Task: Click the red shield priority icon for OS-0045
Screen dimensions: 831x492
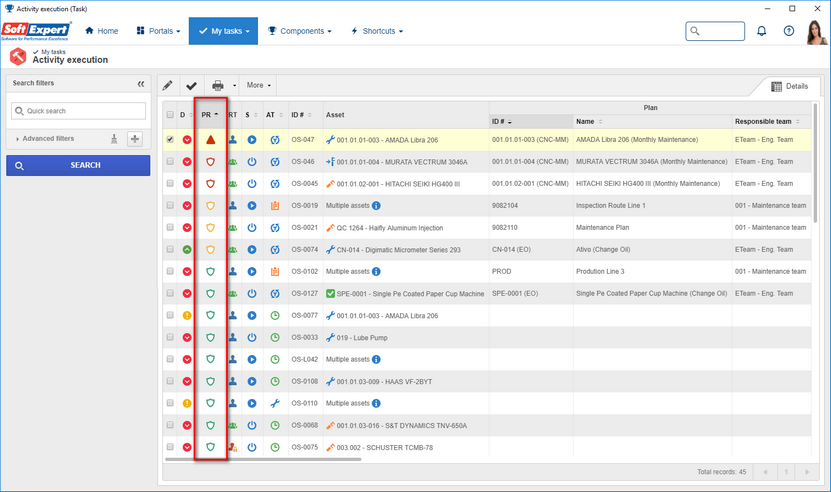Action: [210, 183]
